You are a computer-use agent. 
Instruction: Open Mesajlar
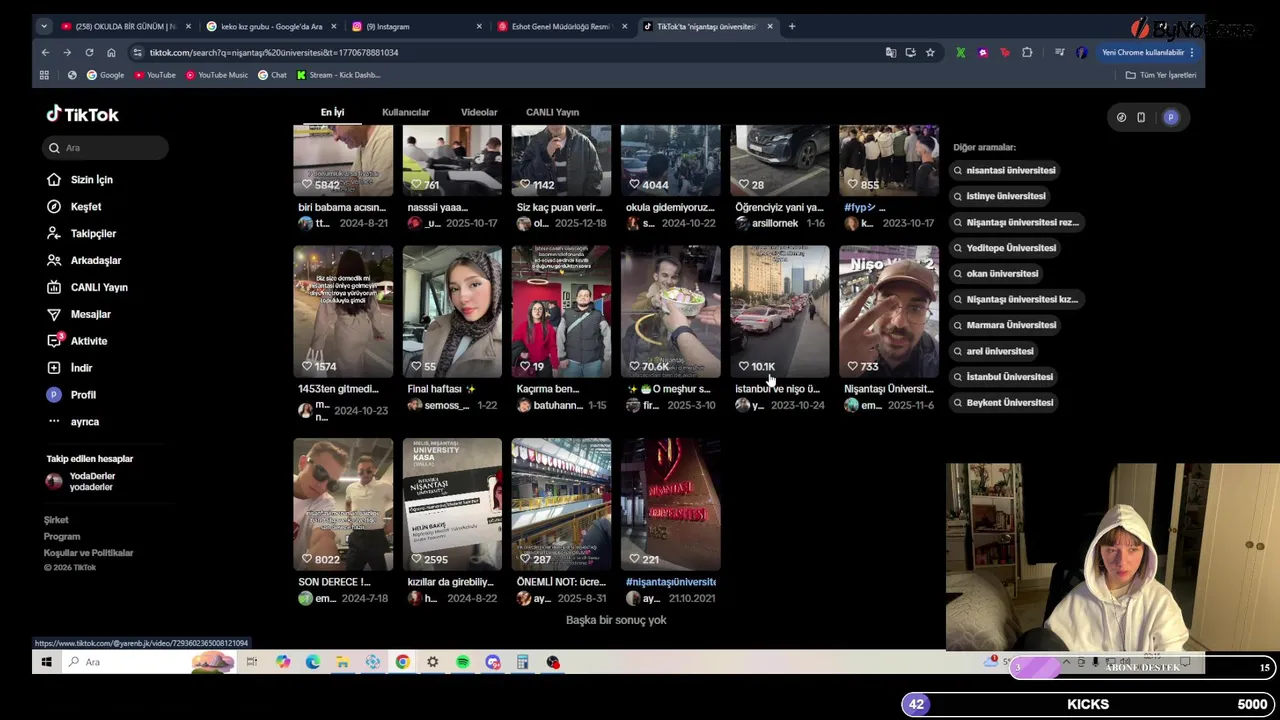pyautogui.click(x=79, y=315)
